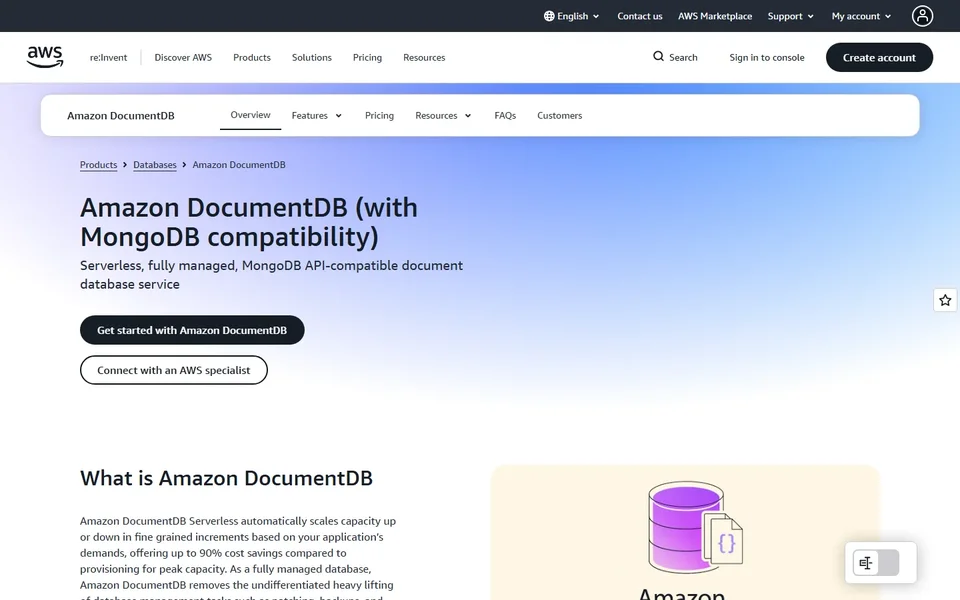960x600 pixels.
Task: Click the Create account button
Action: (x=879, y=58)
